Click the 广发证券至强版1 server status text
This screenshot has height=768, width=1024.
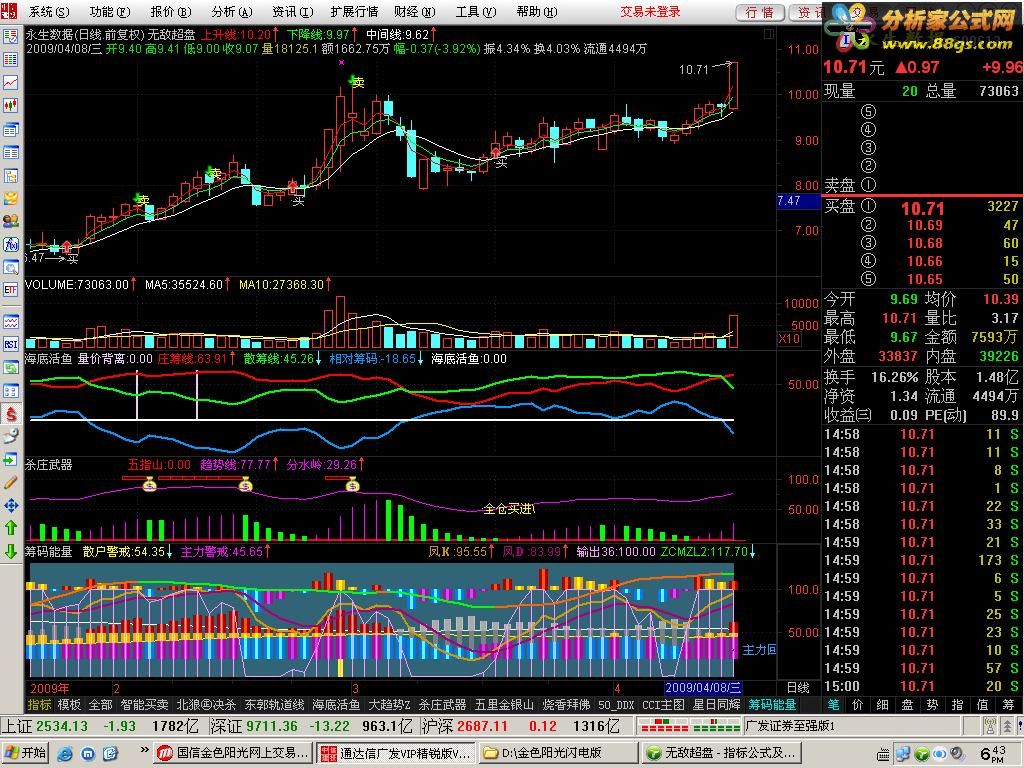tap(790, 726)
